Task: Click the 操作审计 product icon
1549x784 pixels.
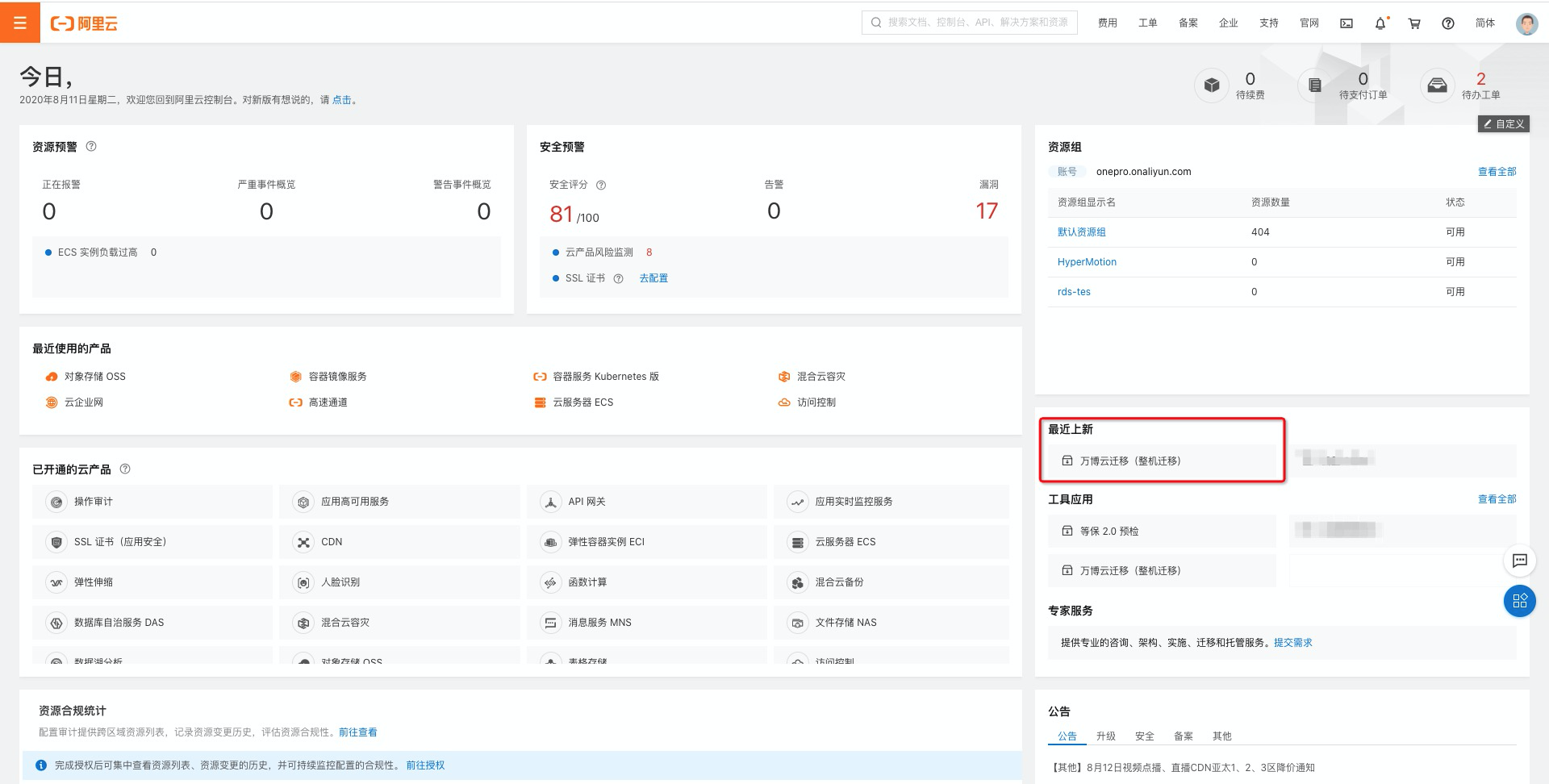Action: tap(56, 503)
